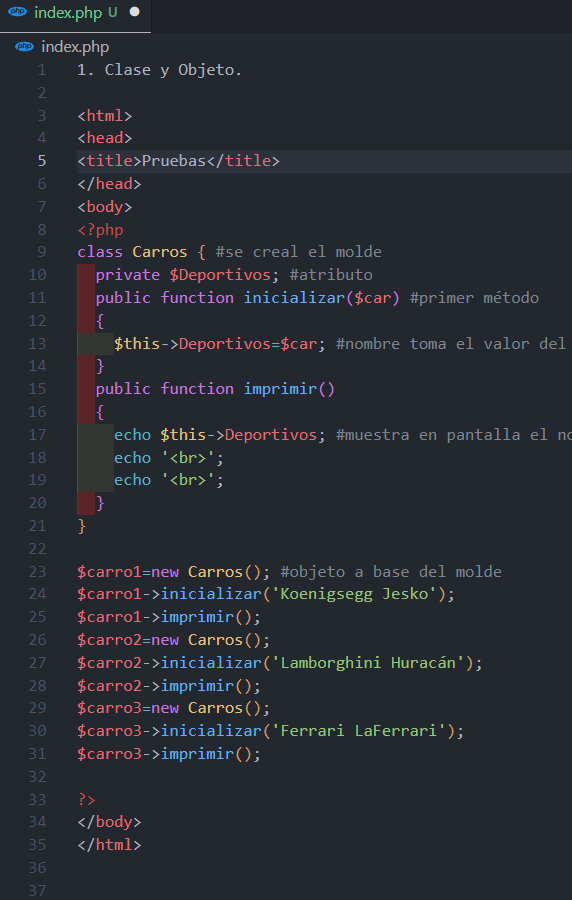
Task: Click the 'Lamborghini Huracán' string argument
Action: (369, 663)
